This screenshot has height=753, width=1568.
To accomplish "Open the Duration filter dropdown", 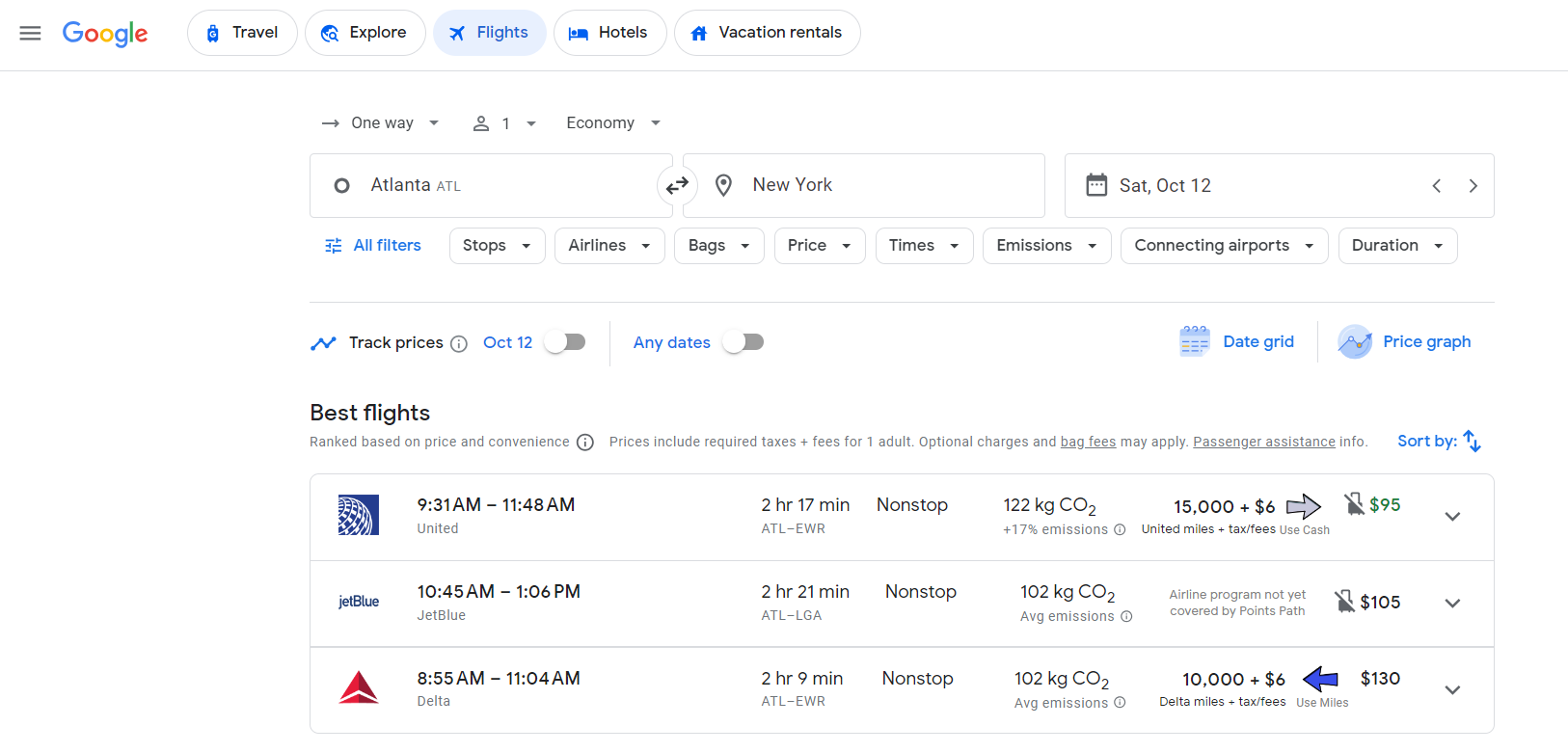I will 1398,246.
